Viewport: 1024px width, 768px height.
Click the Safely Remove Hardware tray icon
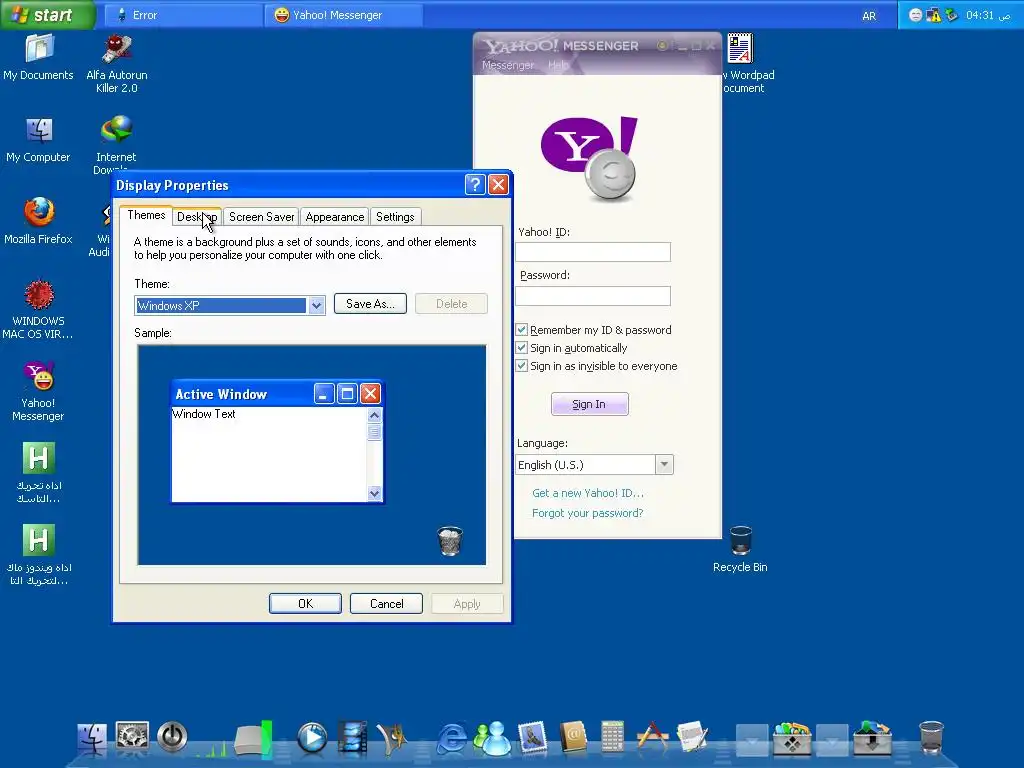pos(952,15)
